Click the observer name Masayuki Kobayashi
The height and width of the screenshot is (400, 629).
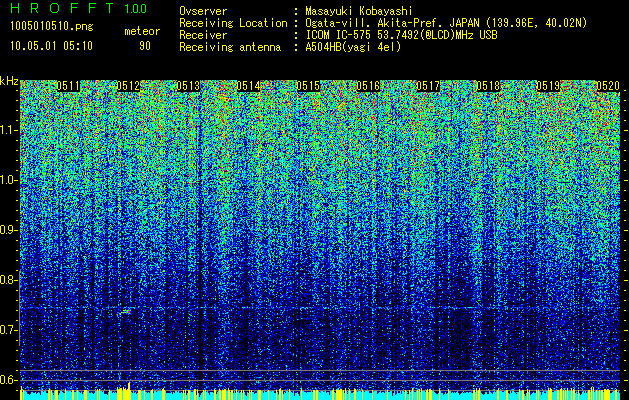pyautogui.click(x=359, y=11)
